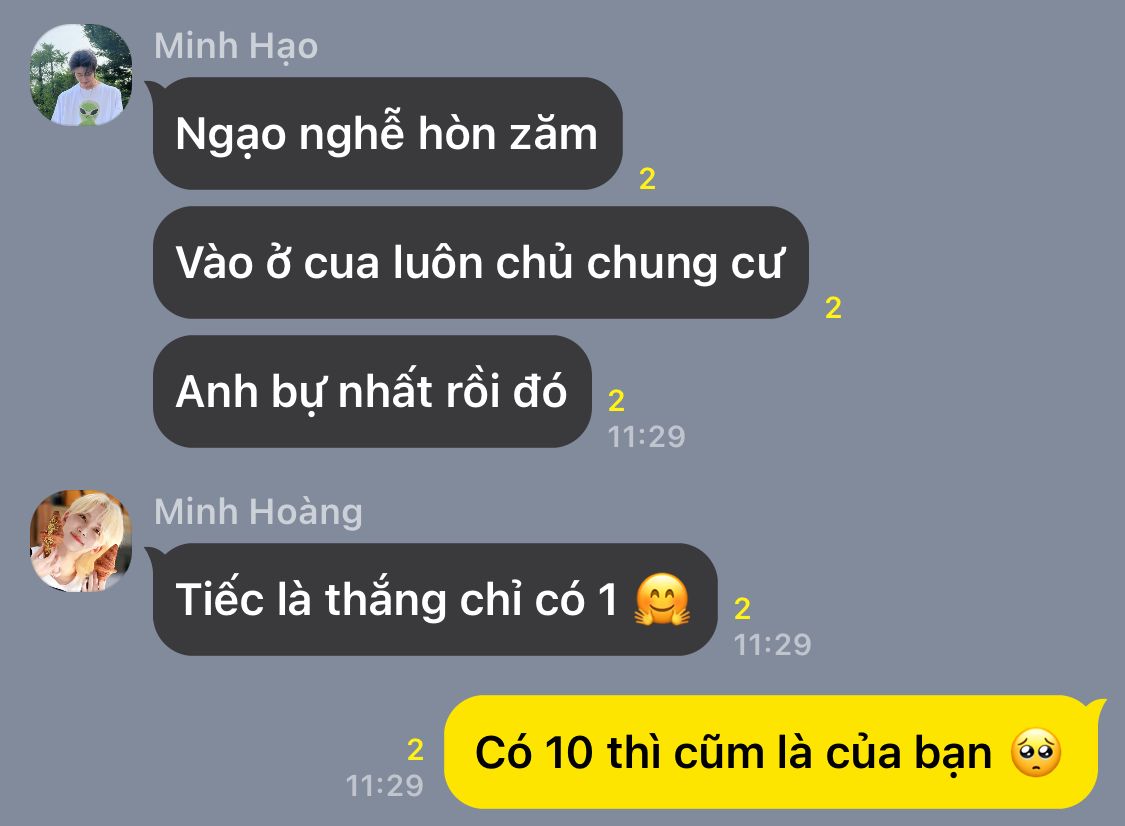Tap 11:29 timestamp under Minh Hạo's last message
Screen dimensions: 1125x826
point(646,436)
